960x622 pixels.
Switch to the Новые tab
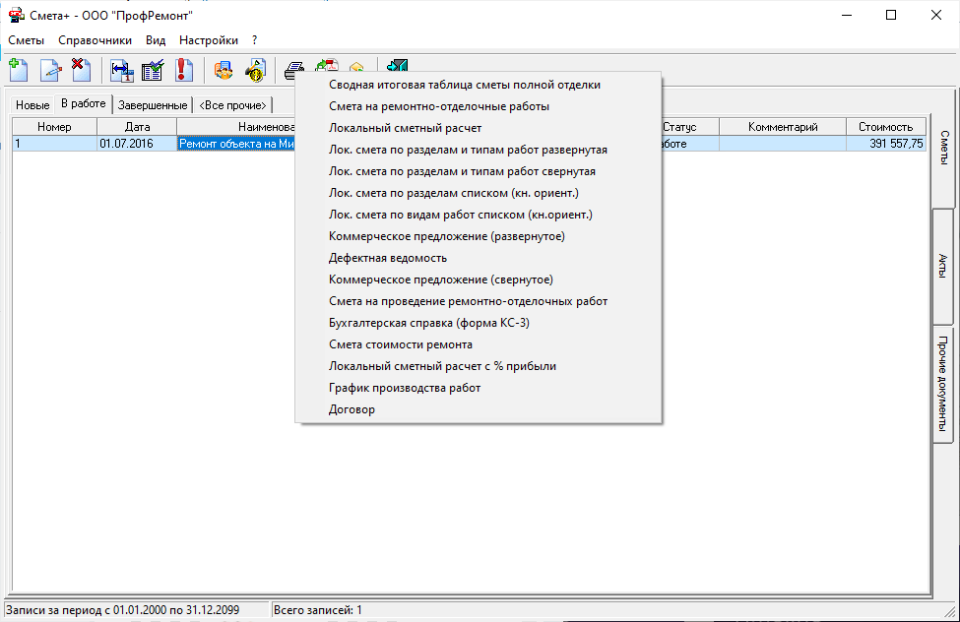tap(32, 105)
